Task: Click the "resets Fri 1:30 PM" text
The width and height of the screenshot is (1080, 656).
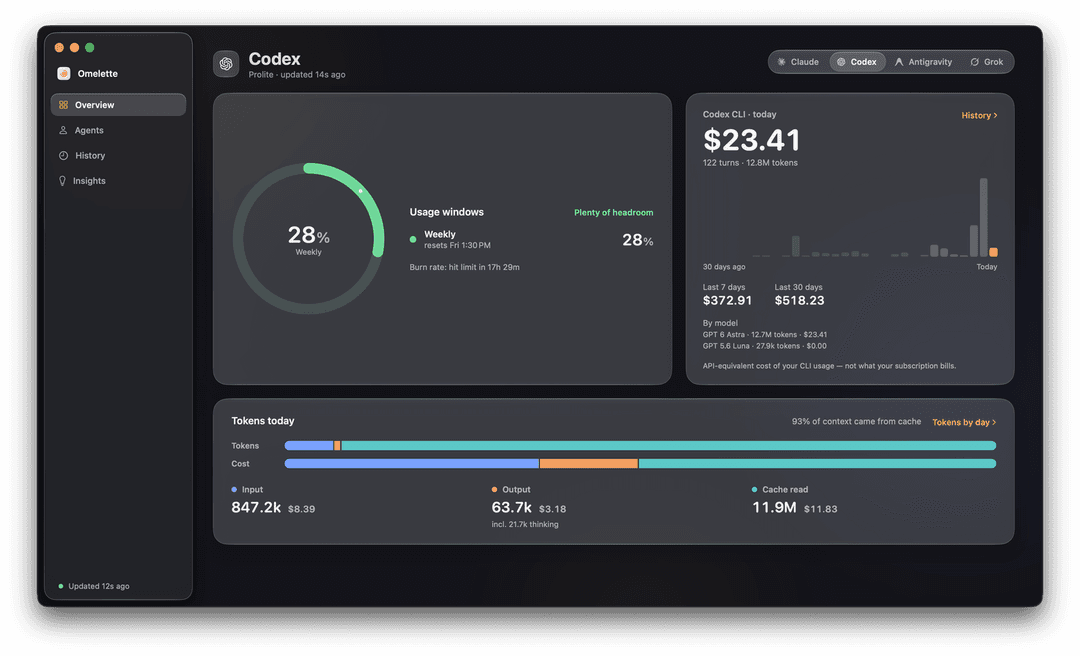Action: (x=457, y=245)
